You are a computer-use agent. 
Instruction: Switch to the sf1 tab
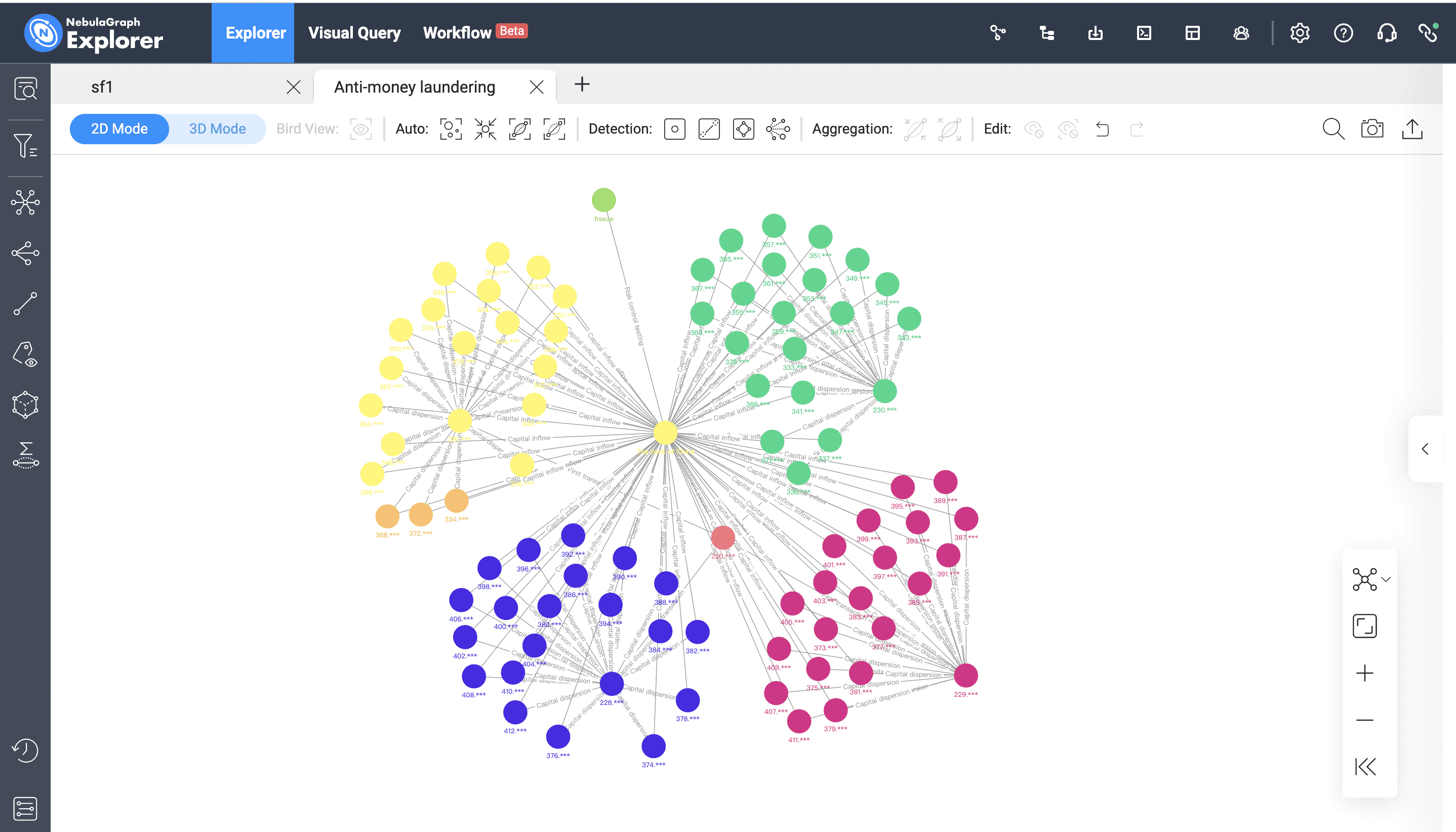tap(103, 87)
